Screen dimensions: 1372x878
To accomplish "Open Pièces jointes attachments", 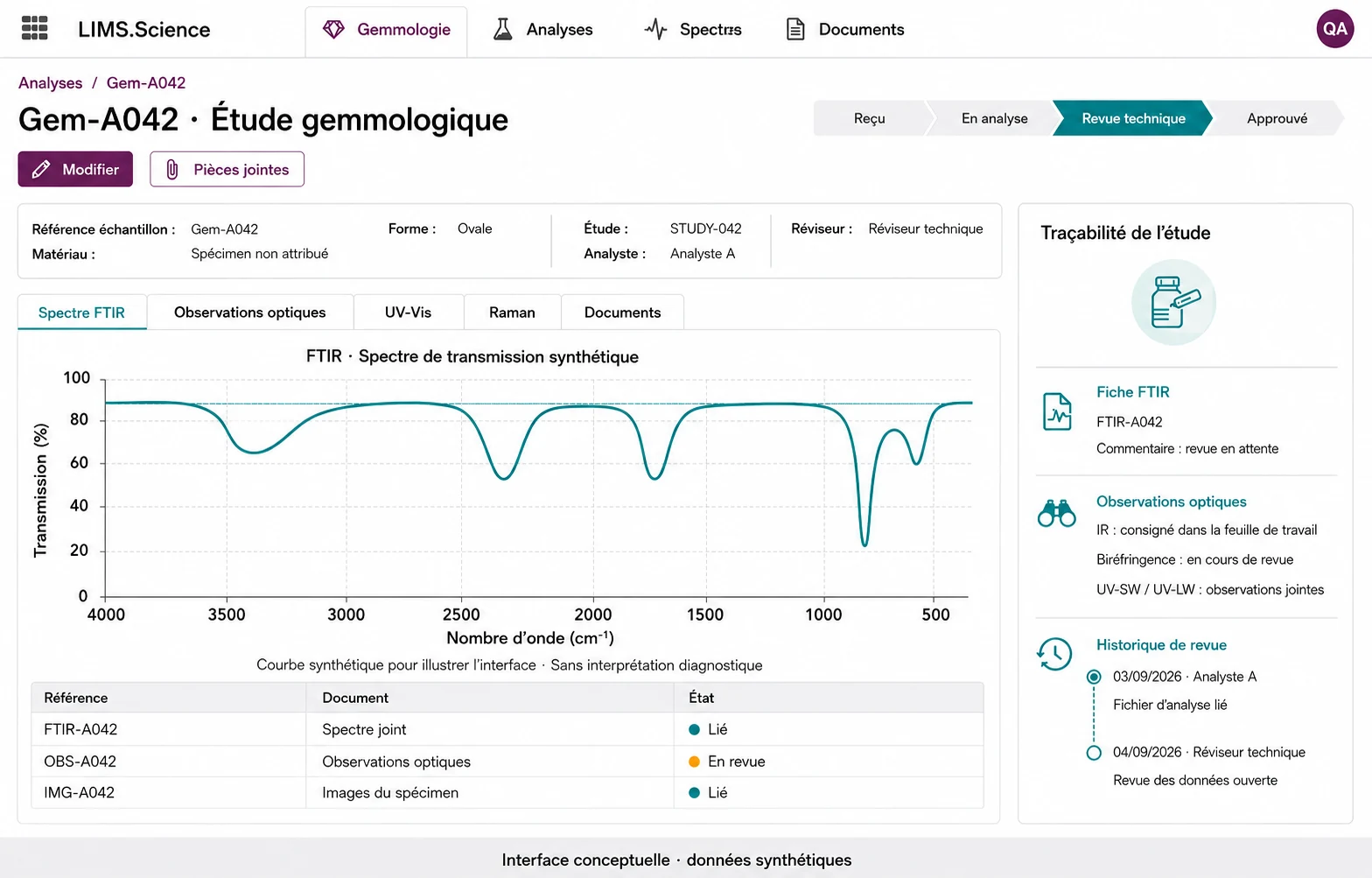I will pyautogui.click(x=227, y=169).
